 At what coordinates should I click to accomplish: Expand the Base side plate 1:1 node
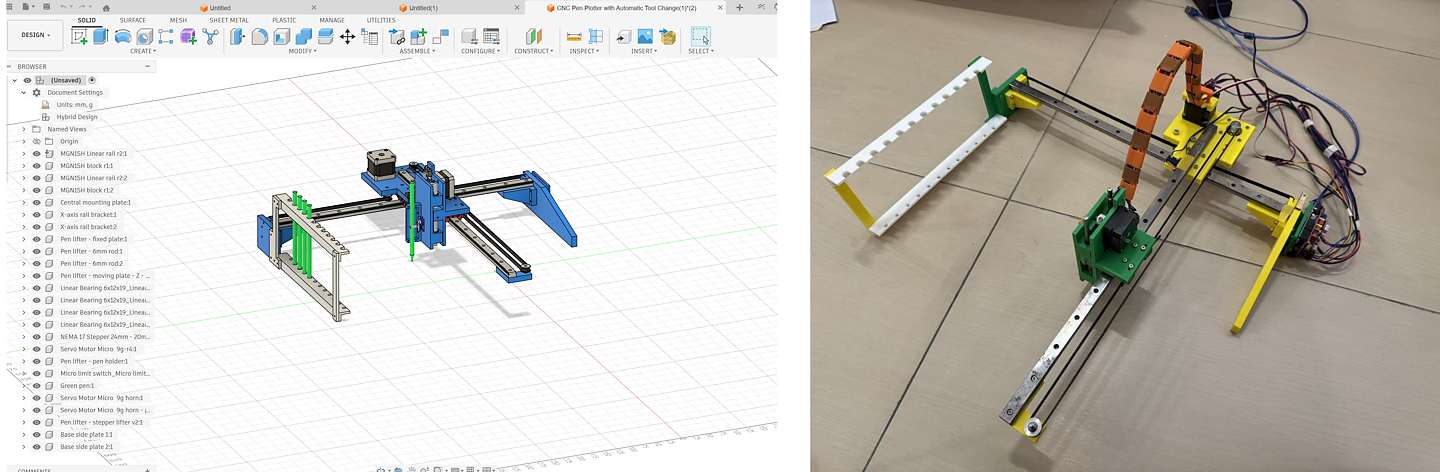click(24, 434)
